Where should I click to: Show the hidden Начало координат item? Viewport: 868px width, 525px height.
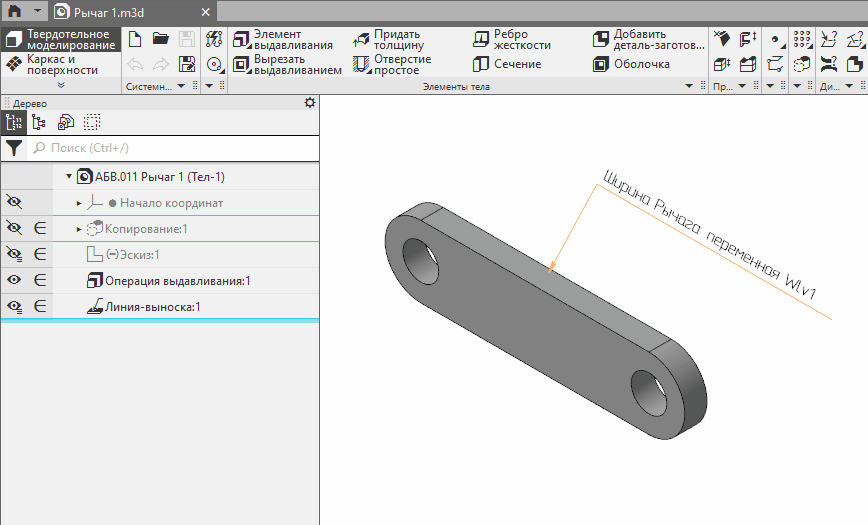click(x=14, y=203)
